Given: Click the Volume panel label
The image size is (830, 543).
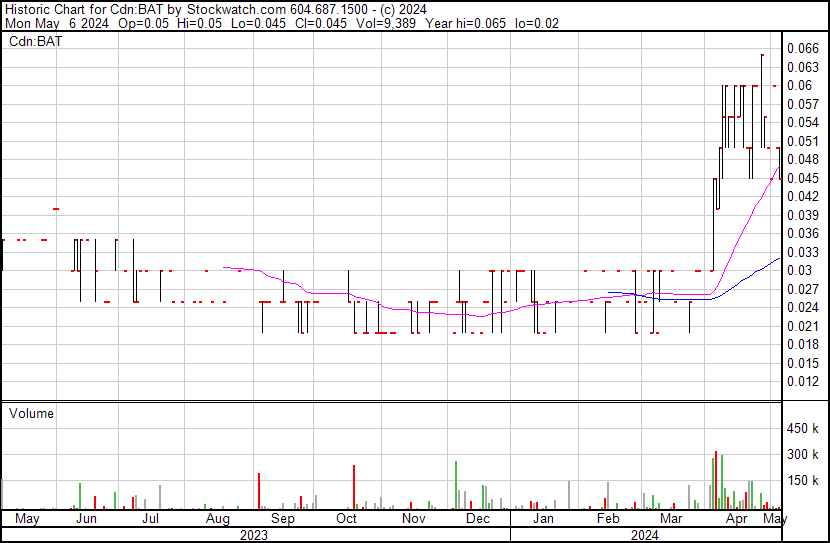Looking at the screenshot, I should pos(31,413).
